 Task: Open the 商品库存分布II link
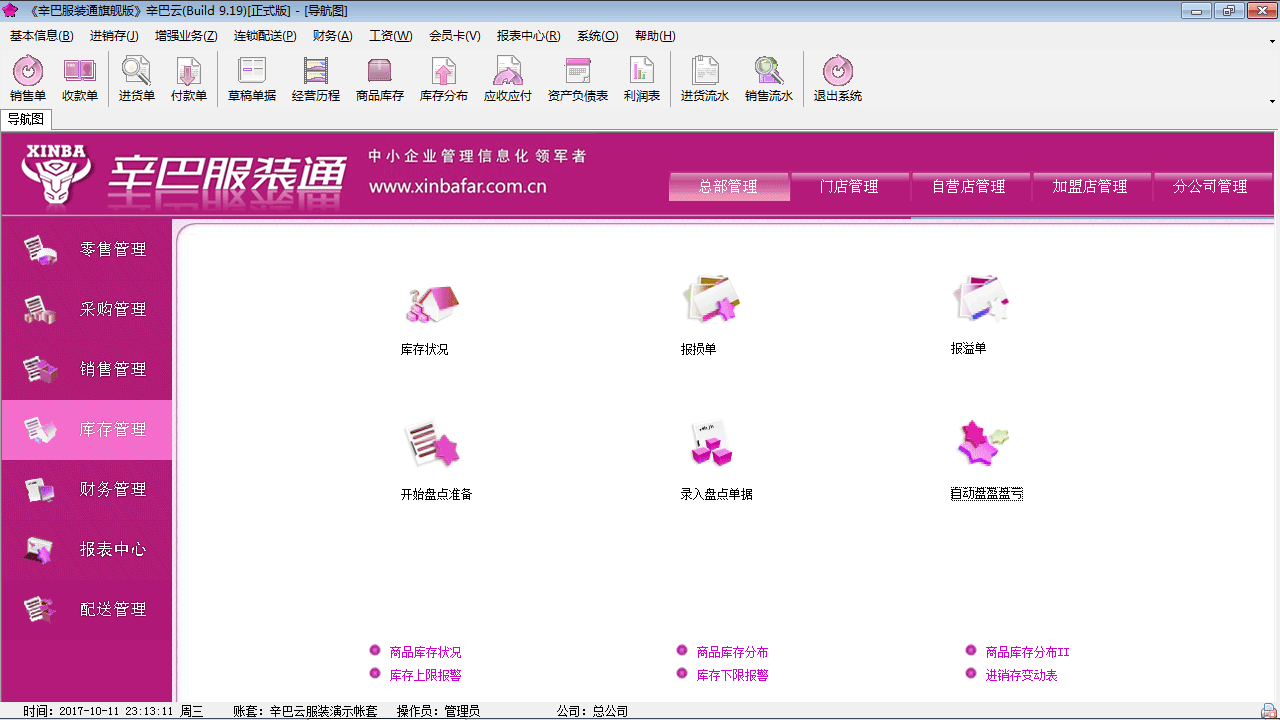(1028, 652)
